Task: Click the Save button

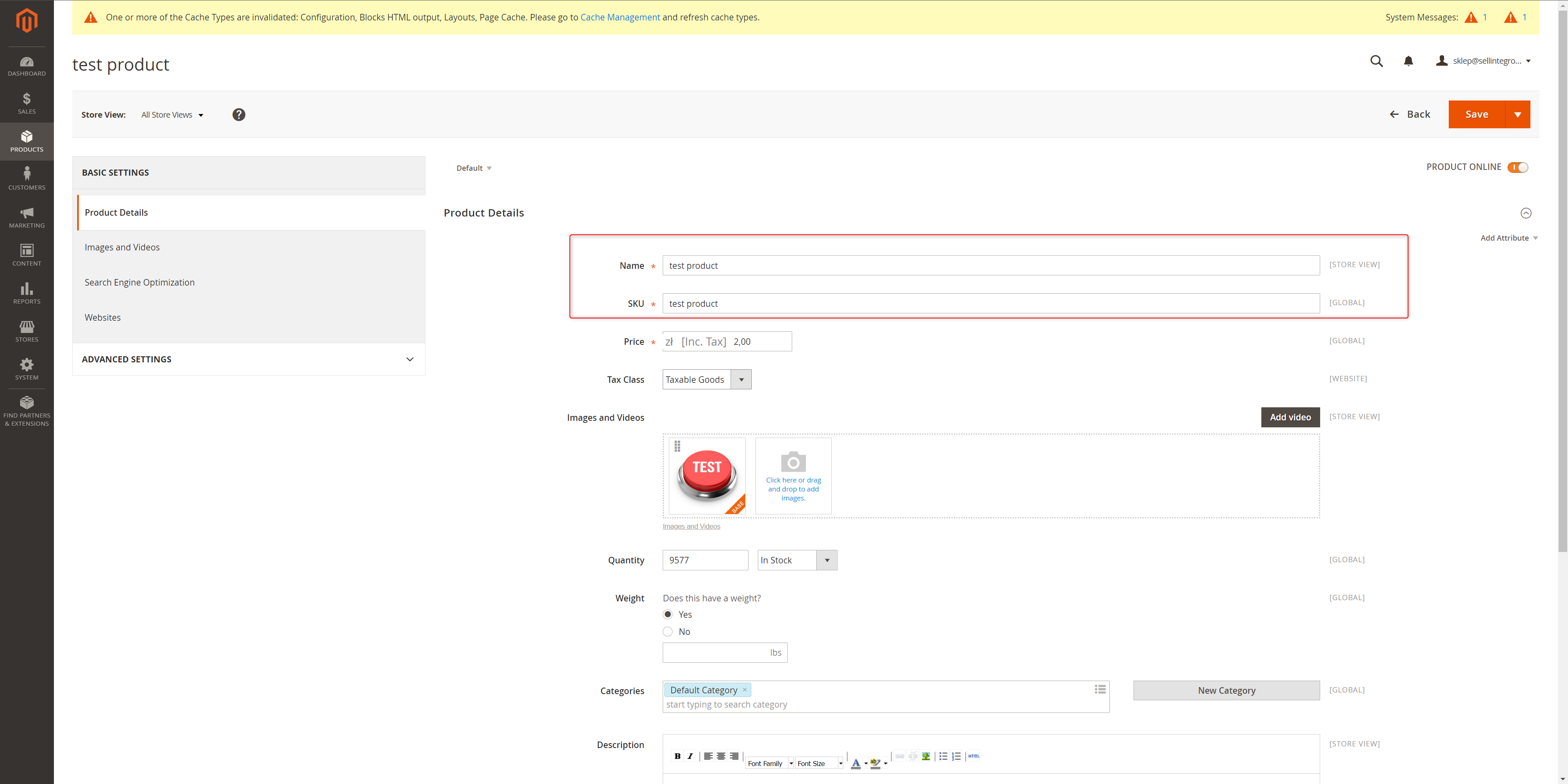Action: (x=1477, y=114)
